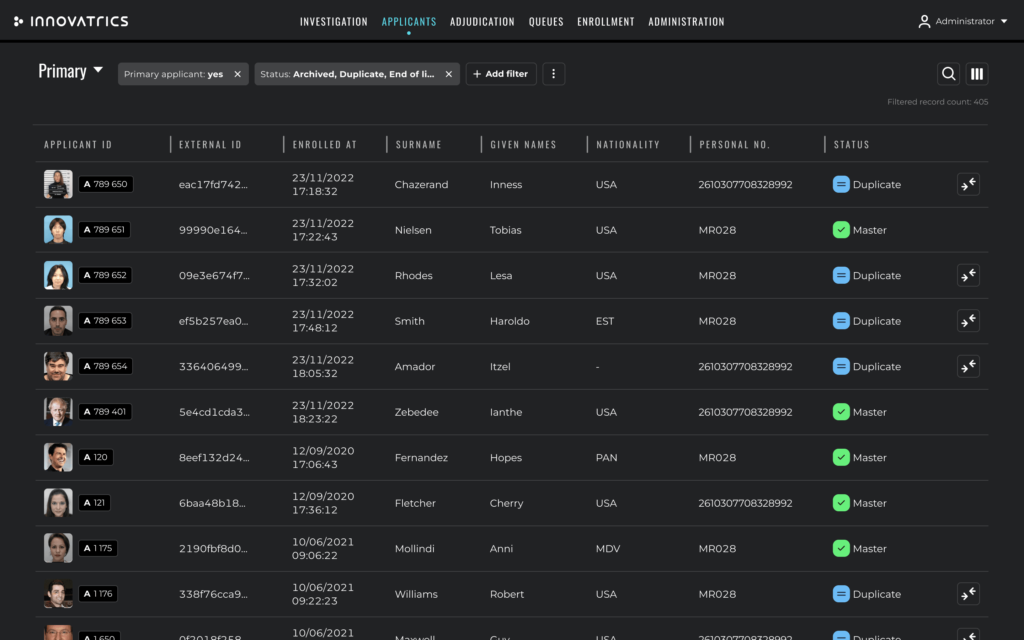Image resolution: width=1024 pixels, height=640 pixels.
Task: Click the given name Ianthe
Action: pos(505,412)
